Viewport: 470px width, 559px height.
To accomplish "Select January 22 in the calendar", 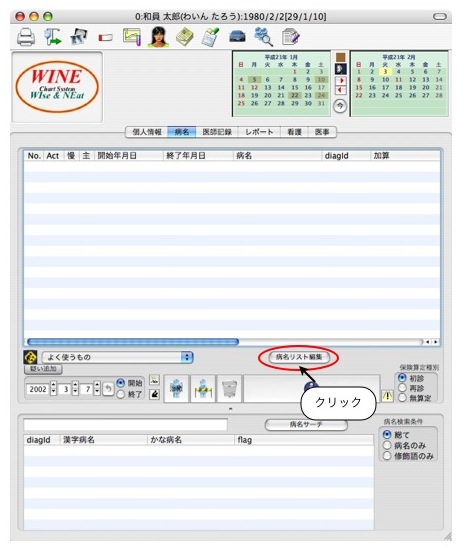I will [x=295, y=95].
